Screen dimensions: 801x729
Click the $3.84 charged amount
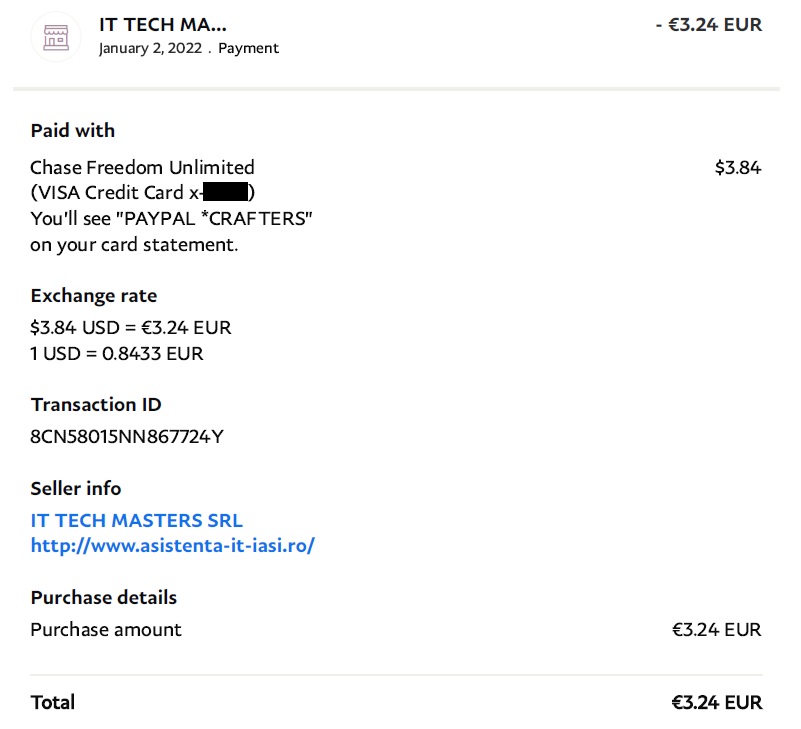pyautogui.click(x=738, y=168)
